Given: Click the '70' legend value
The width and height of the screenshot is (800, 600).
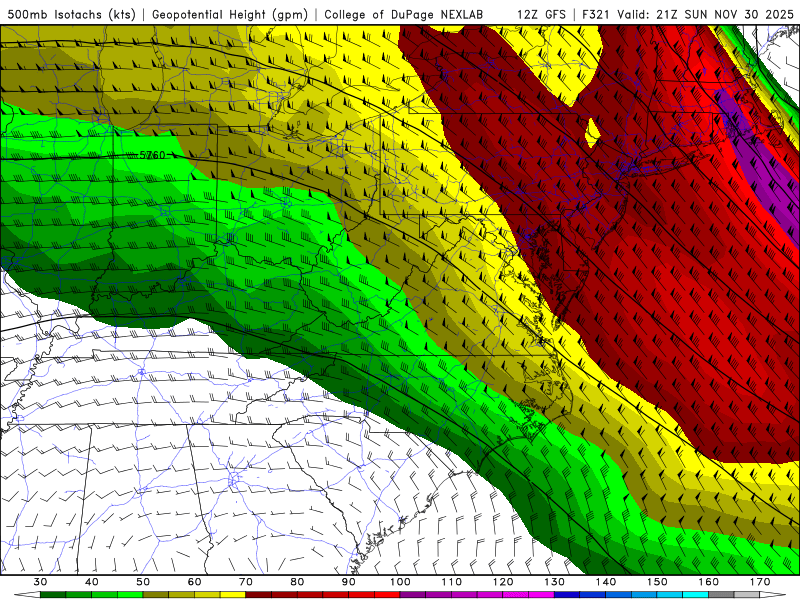Looking at the screenshot, I should click(246, 582).
